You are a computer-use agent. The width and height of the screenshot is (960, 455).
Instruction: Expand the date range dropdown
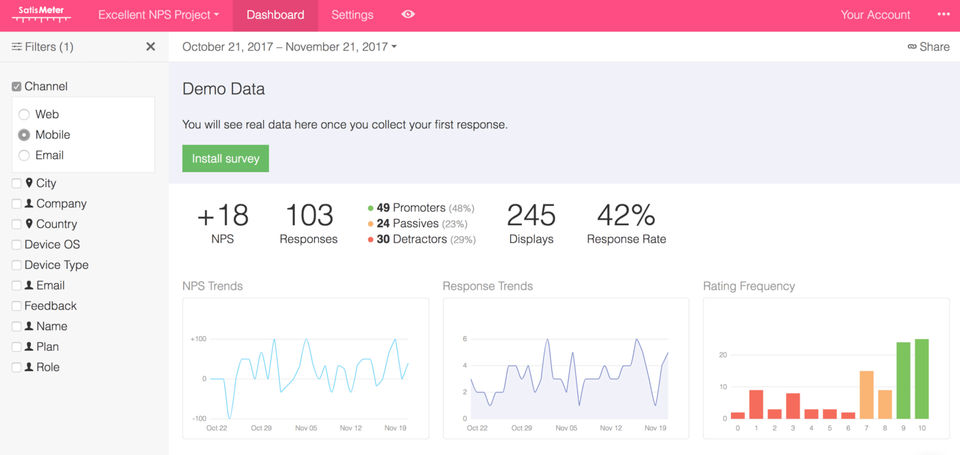pyautogui.click(x=289, y=47)
